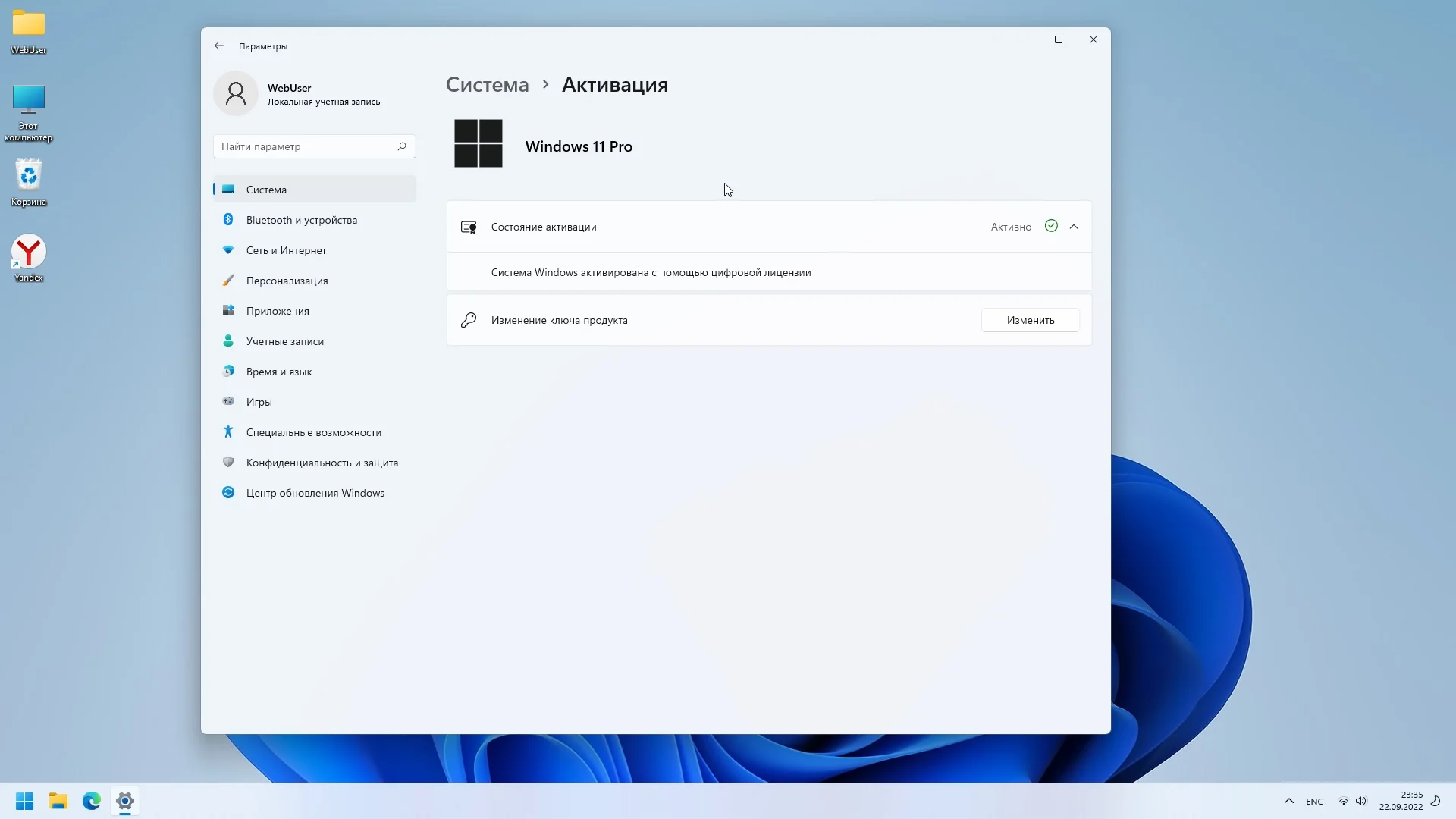Launch Microsoft Edge from taskbar
This screenshot has width=1456, height=819.
click(92, 801)
